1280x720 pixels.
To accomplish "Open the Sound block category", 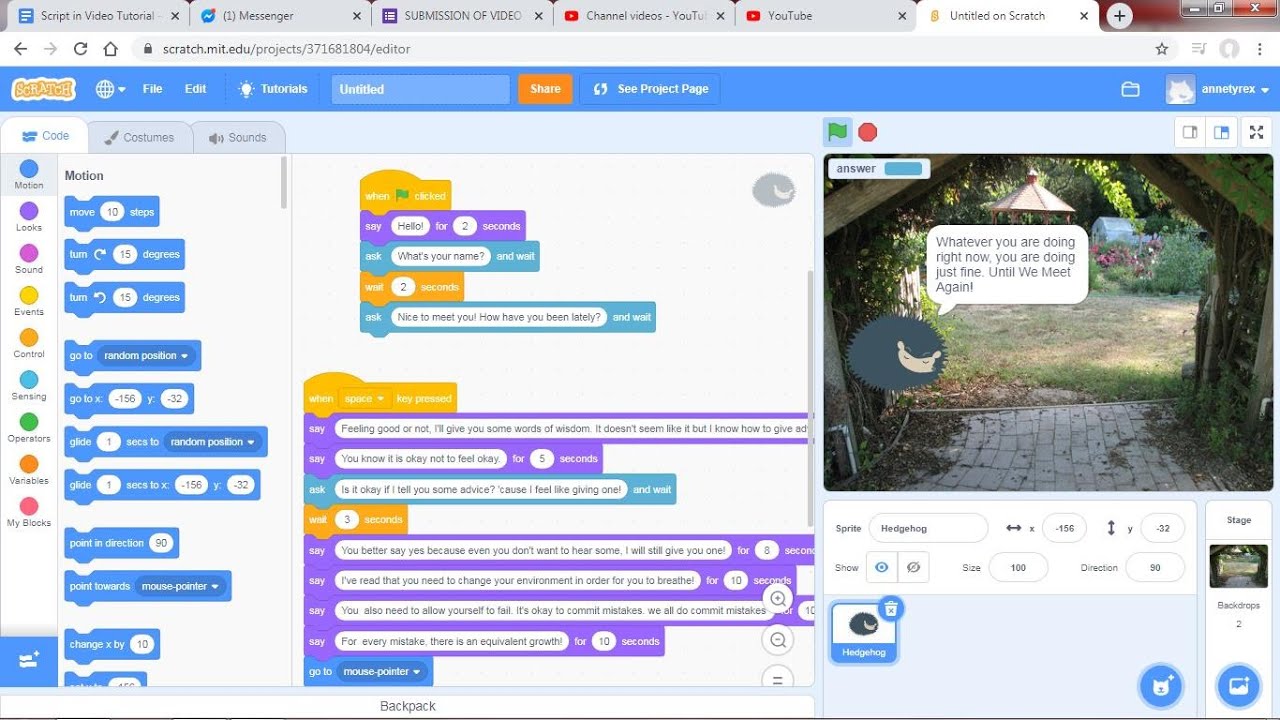I will pyautogui.click(x=29, y=259).
